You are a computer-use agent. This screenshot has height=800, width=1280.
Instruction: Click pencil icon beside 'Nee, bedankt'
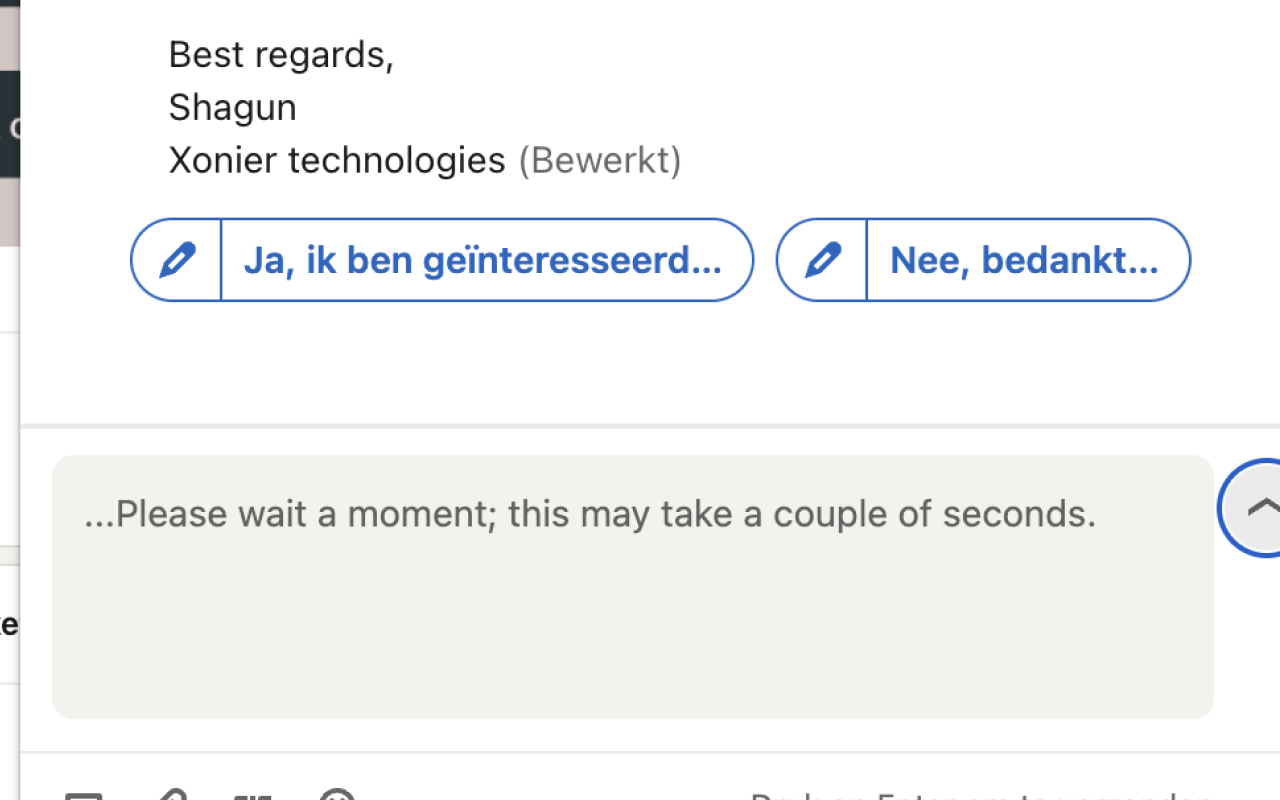point(823,260)
